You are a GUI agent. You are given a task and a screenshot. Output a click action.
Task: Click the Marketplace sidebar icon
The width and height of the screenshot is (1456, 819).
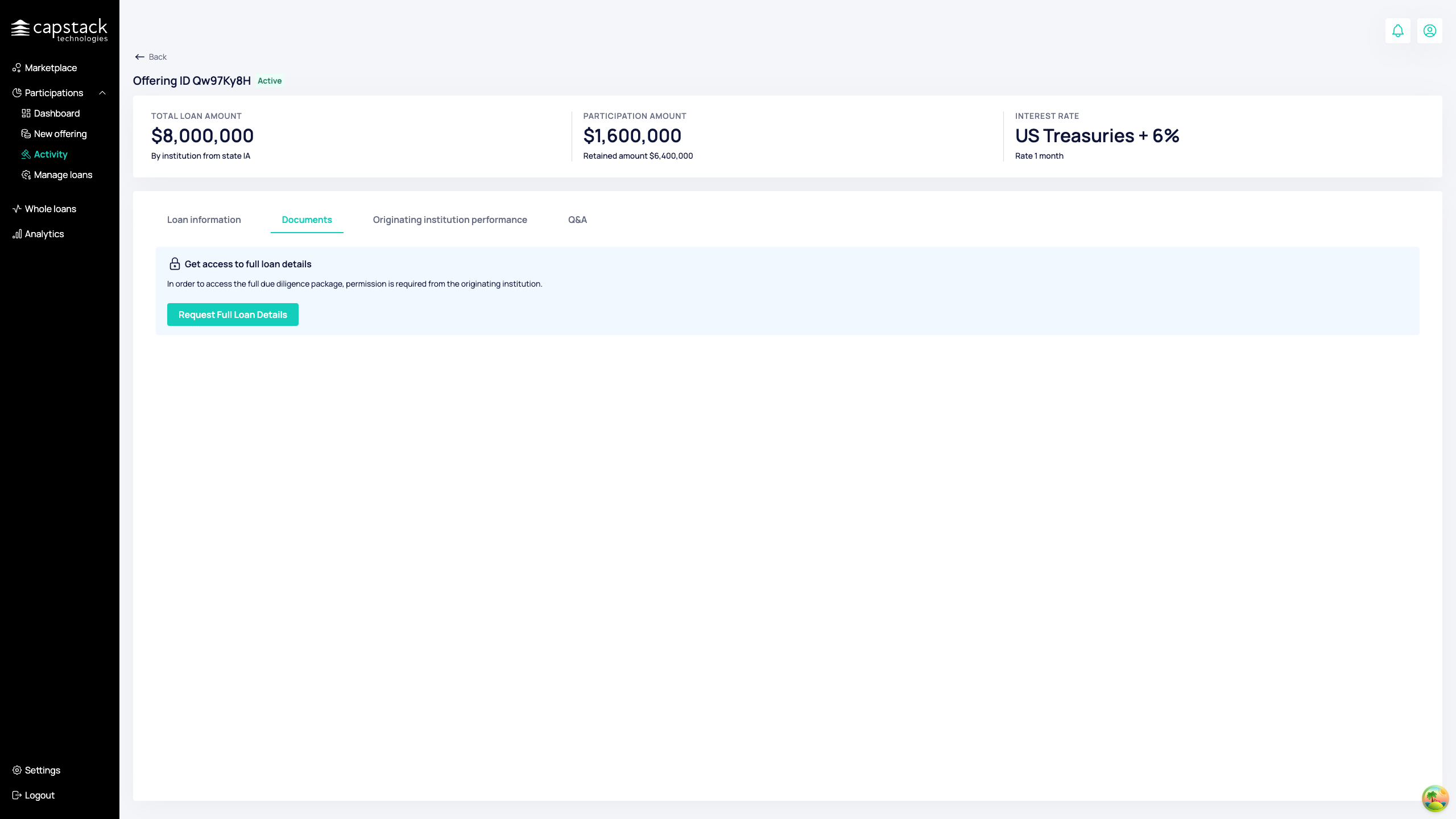tap(16, 68)
